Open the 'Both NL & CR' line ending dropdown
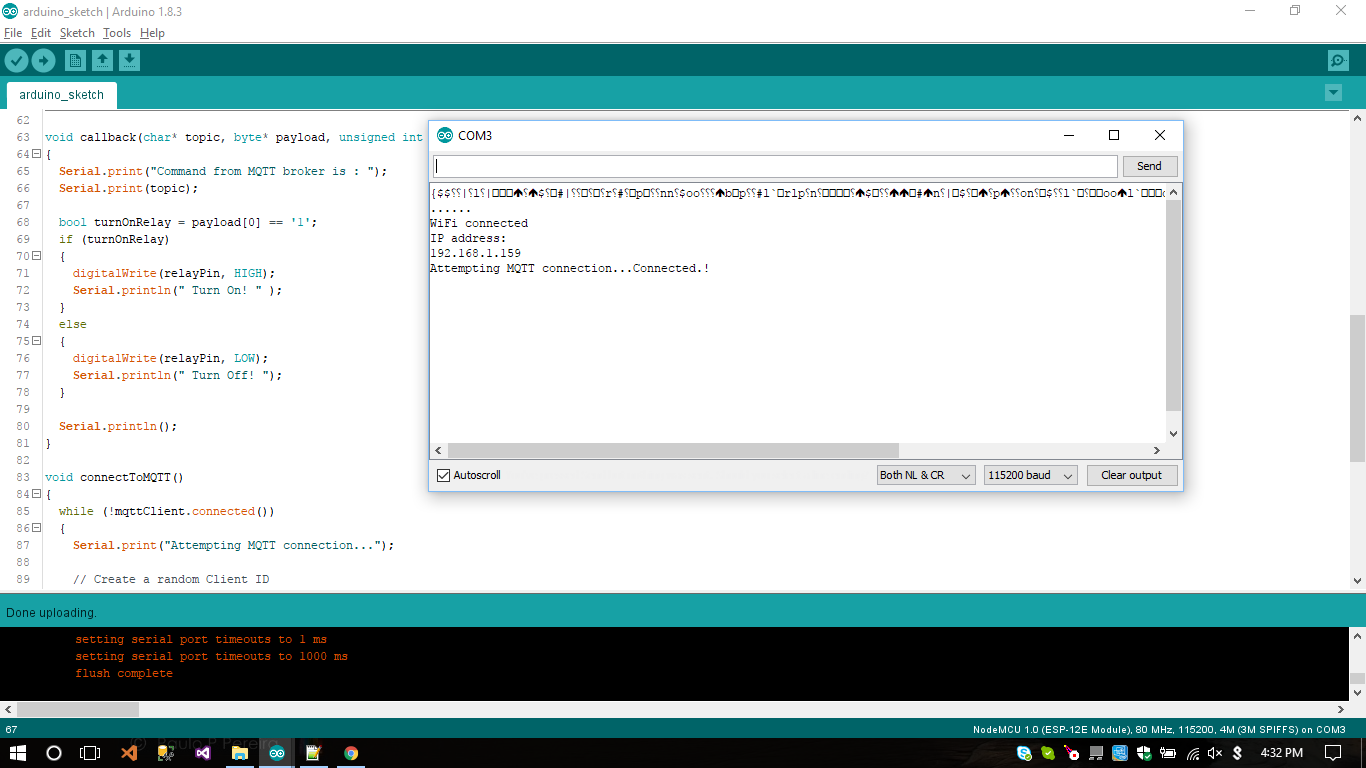 click(925, 475)
